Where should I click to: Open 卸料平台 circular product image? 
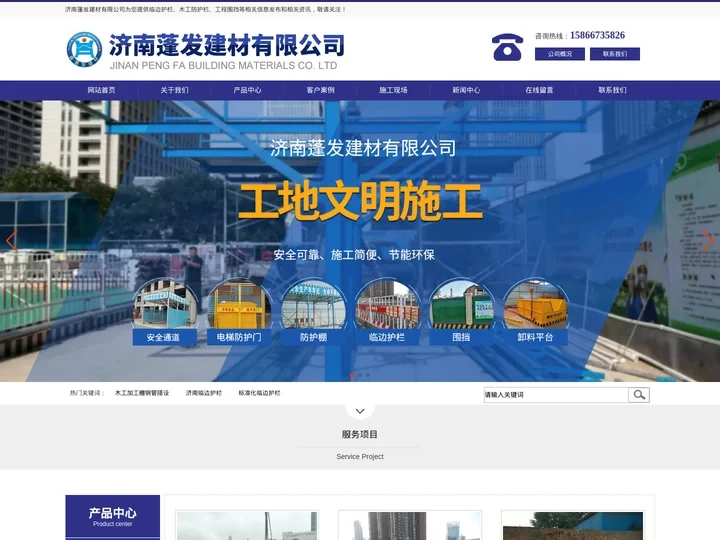535,304
